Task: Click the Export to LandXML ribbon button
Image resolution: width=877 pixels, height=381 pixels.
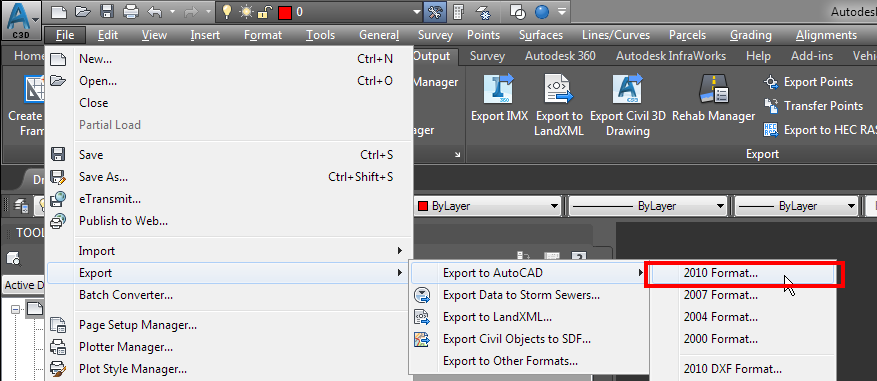Action: (559, 104)
